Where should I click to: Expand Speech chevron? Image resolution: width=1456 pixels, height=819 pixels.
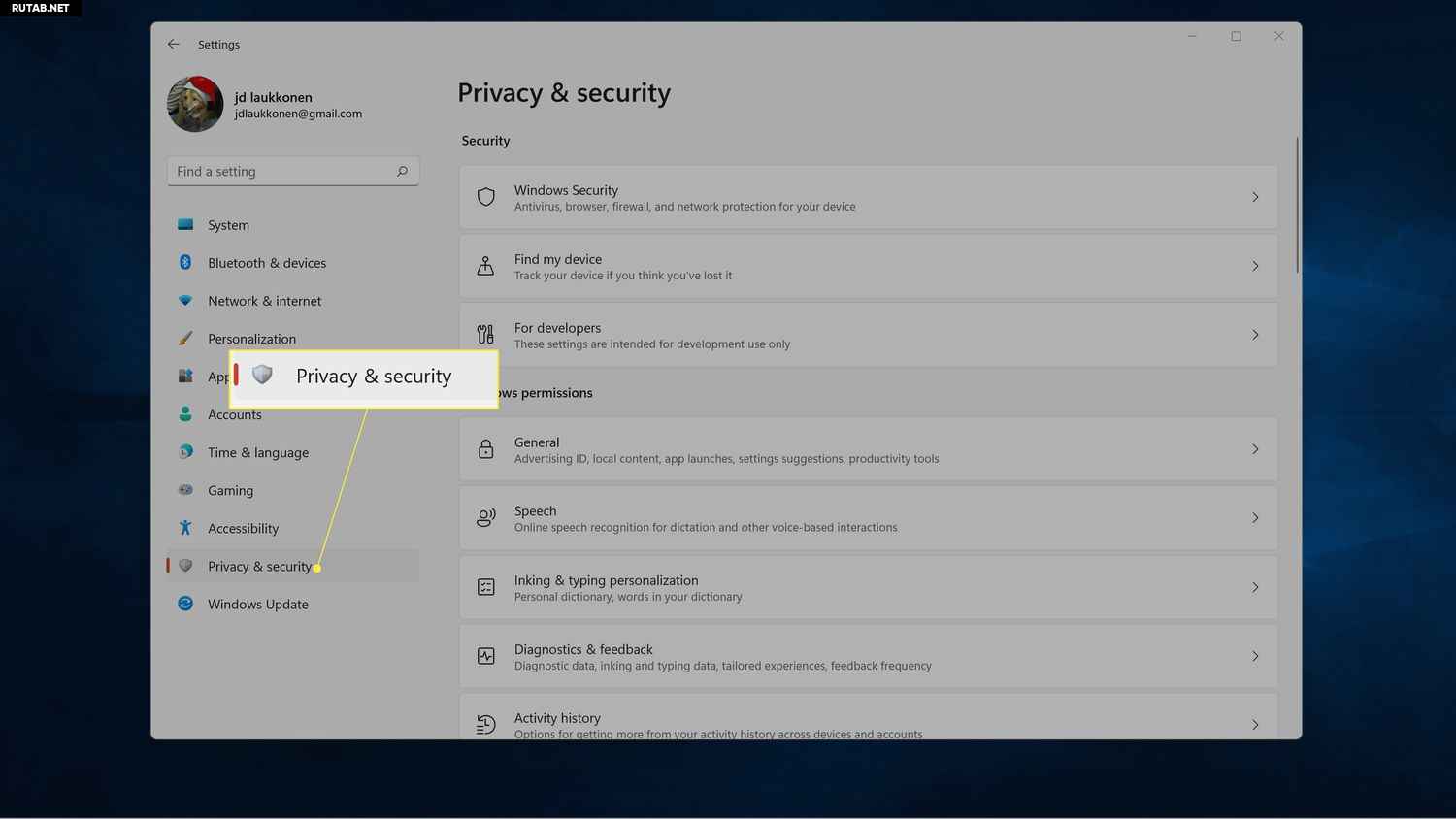tap(1255, 518)
